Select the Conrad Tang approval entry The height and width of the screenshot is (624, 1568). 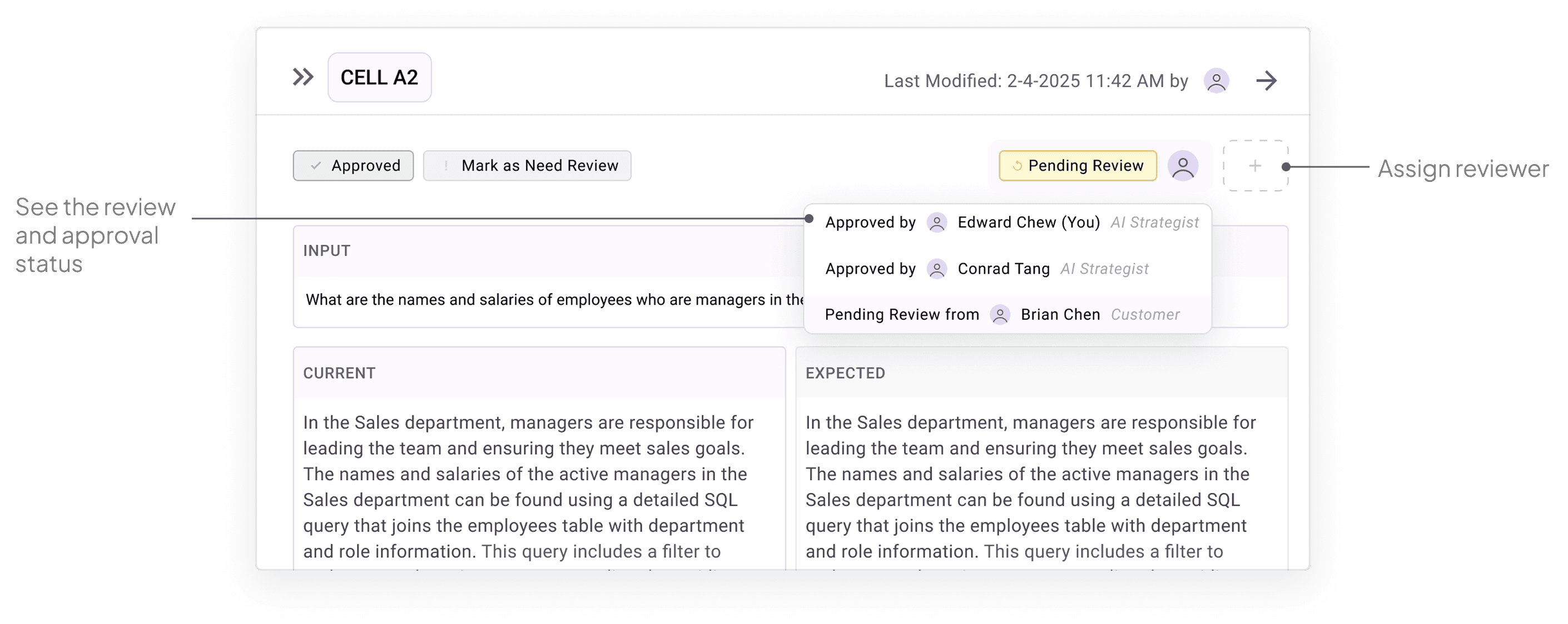coord(1003,269)
